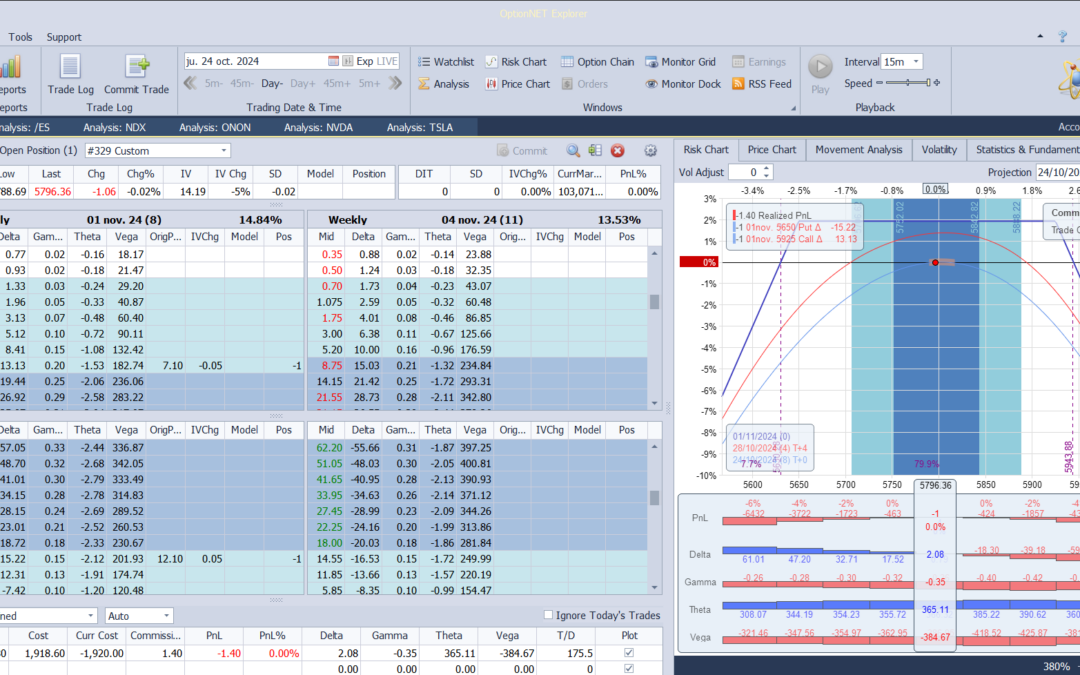This screenshot has width=1080, height=675.
Task: Switch to Analysis: ONON tab
Action: (215, 127)
